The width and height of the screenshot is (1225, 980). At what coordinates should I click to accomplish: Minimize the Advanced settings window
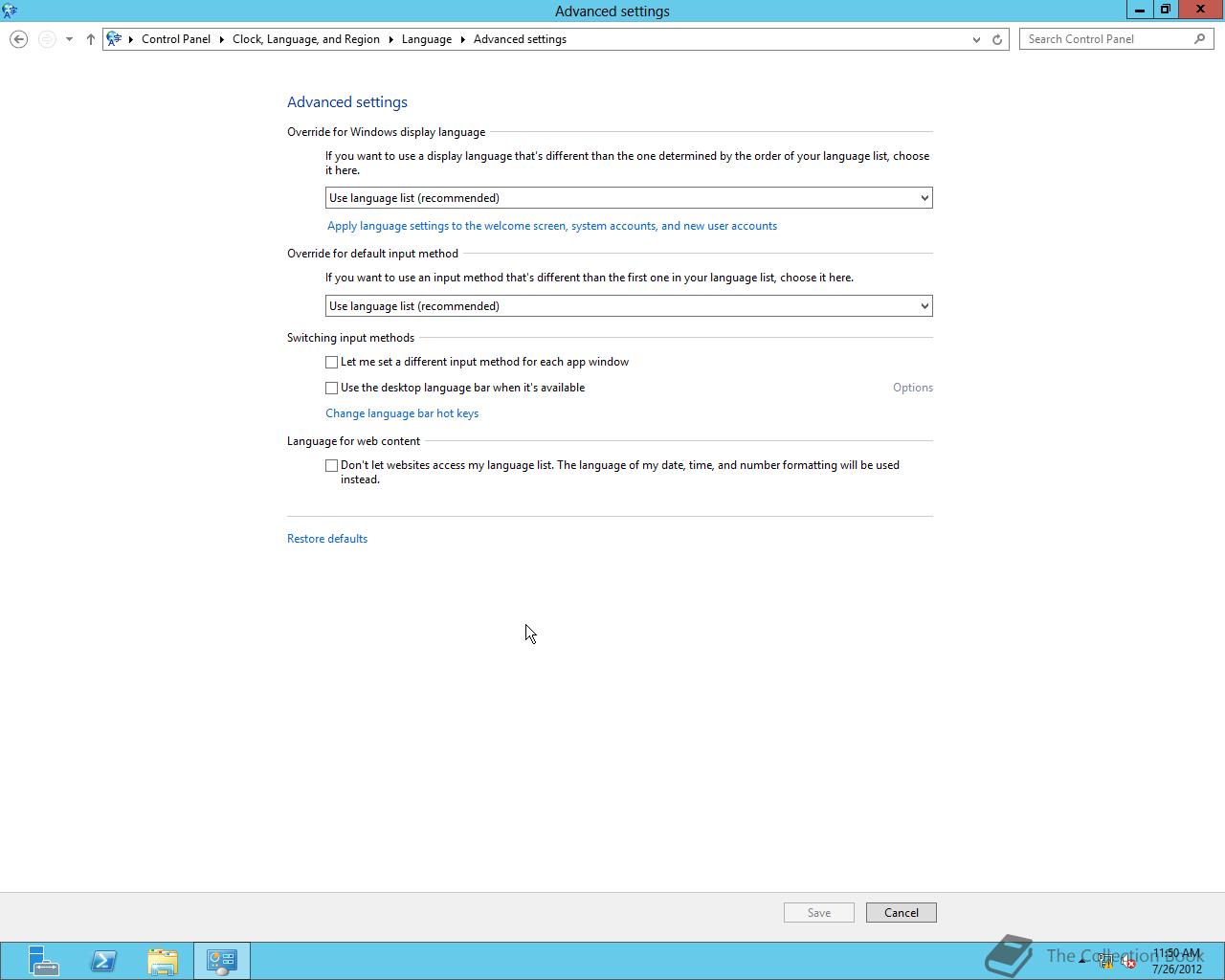[x=1139, y=10]
